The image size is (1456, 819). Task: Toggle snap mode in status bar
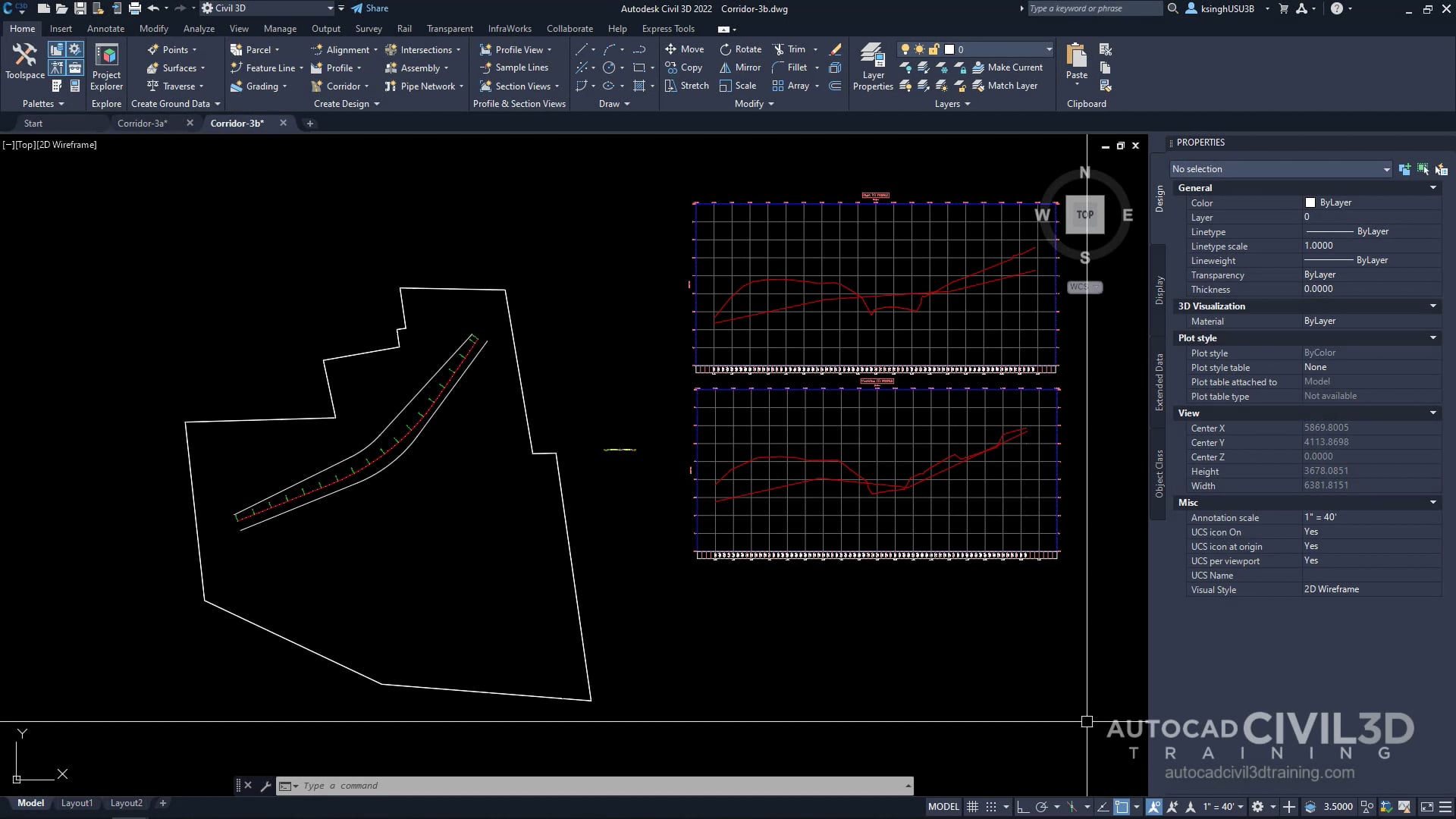pos(991,806)
